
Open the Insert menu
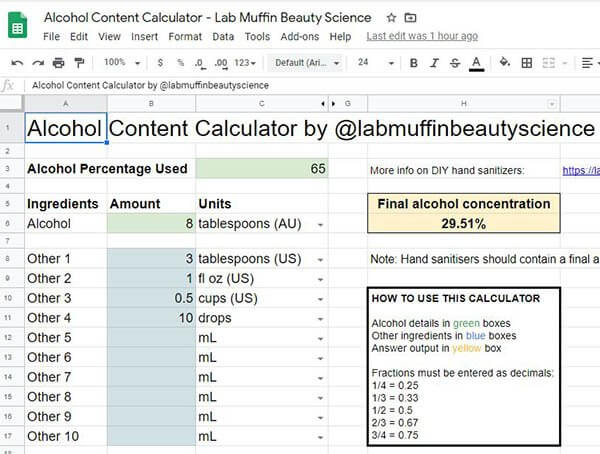coord(144,37)
